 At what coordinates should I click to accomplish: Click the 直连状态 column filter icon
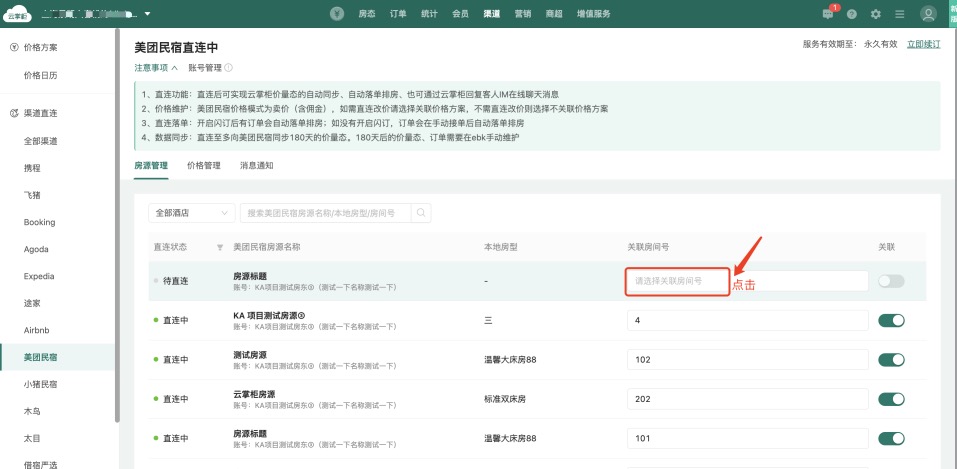[220, 246]
